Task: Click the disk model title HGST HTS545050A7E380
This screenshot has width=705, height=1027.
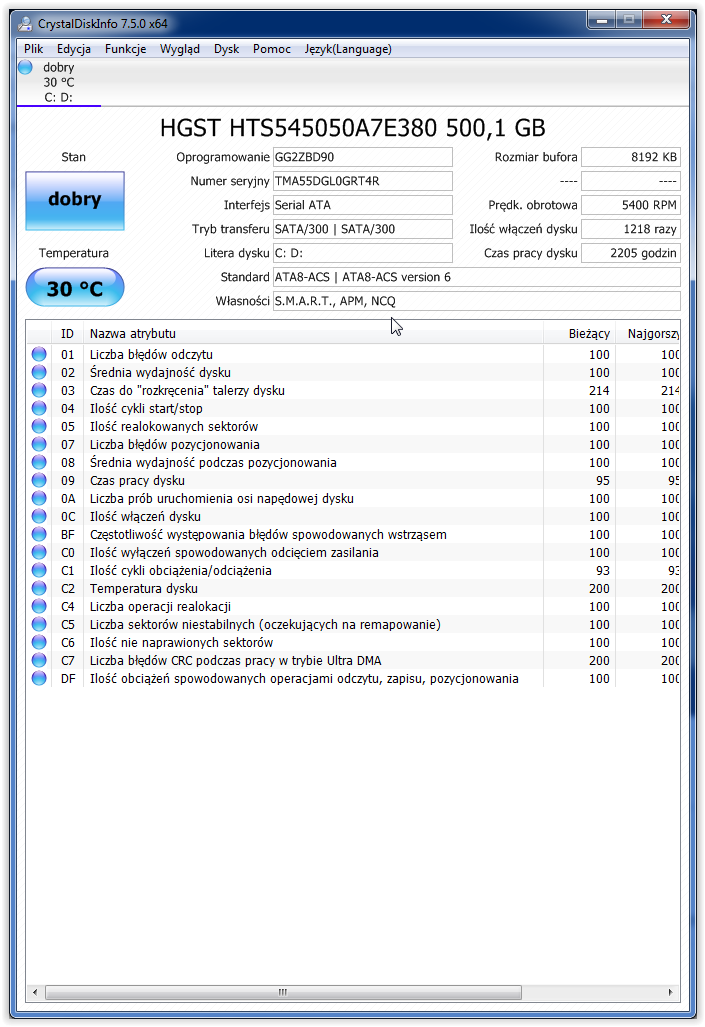Action: [352, 128]
